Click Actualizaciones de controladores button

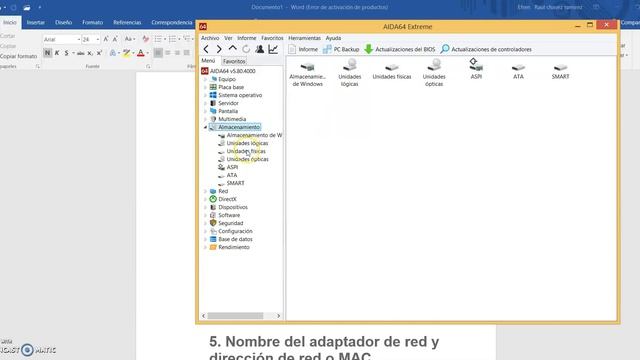point(486,49)
